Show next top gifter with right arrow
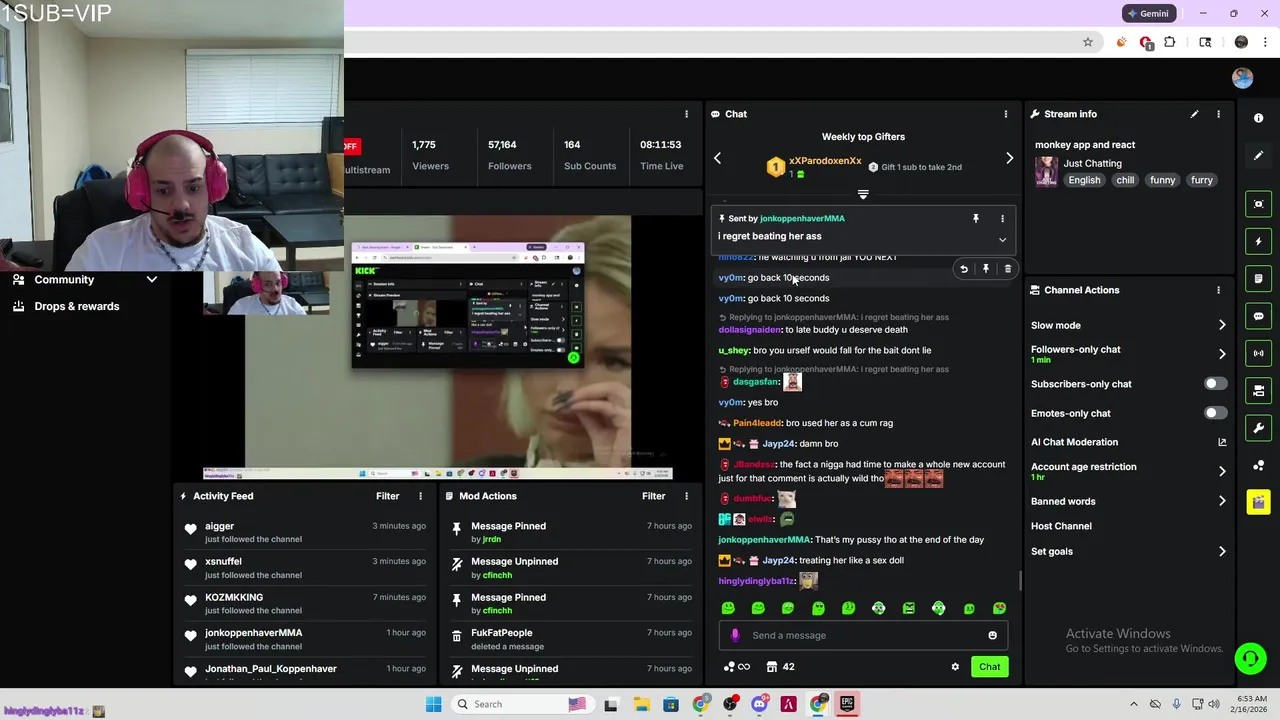This screenshot has width=1280, height=720. click(x=1009, y=158)
